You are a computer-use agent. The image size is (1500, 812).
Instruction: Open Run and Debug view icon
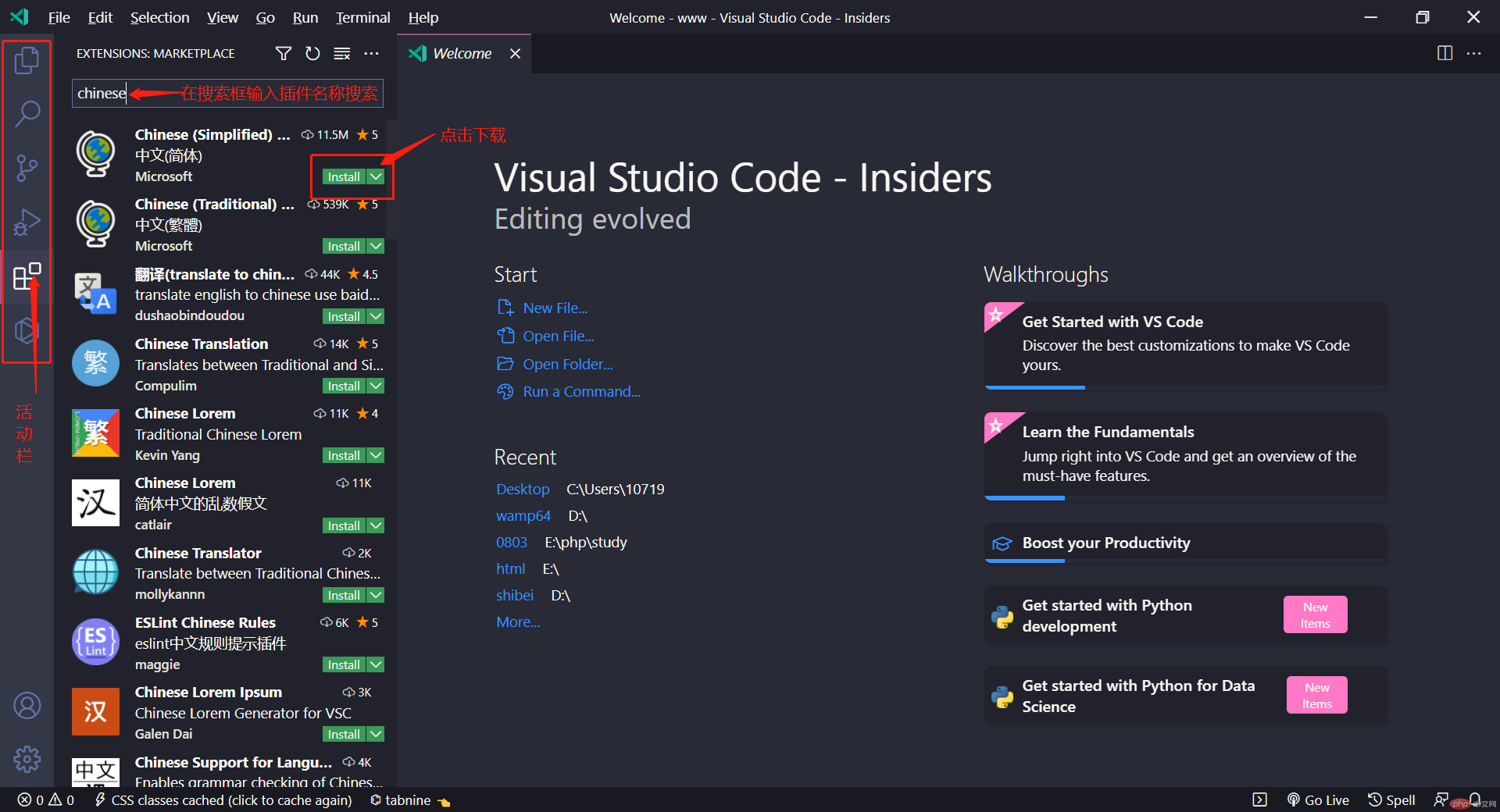pos(27,223)
